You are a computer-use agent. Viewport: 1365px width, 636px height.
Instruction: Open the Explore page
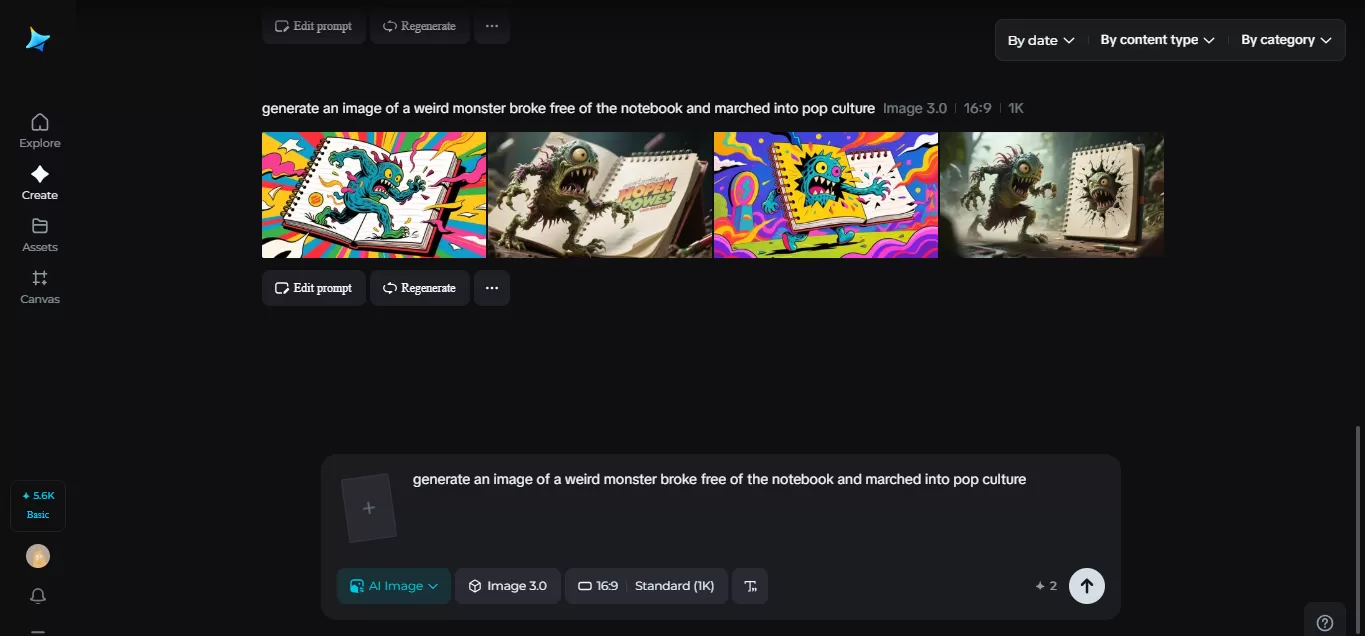click(40, 131)
